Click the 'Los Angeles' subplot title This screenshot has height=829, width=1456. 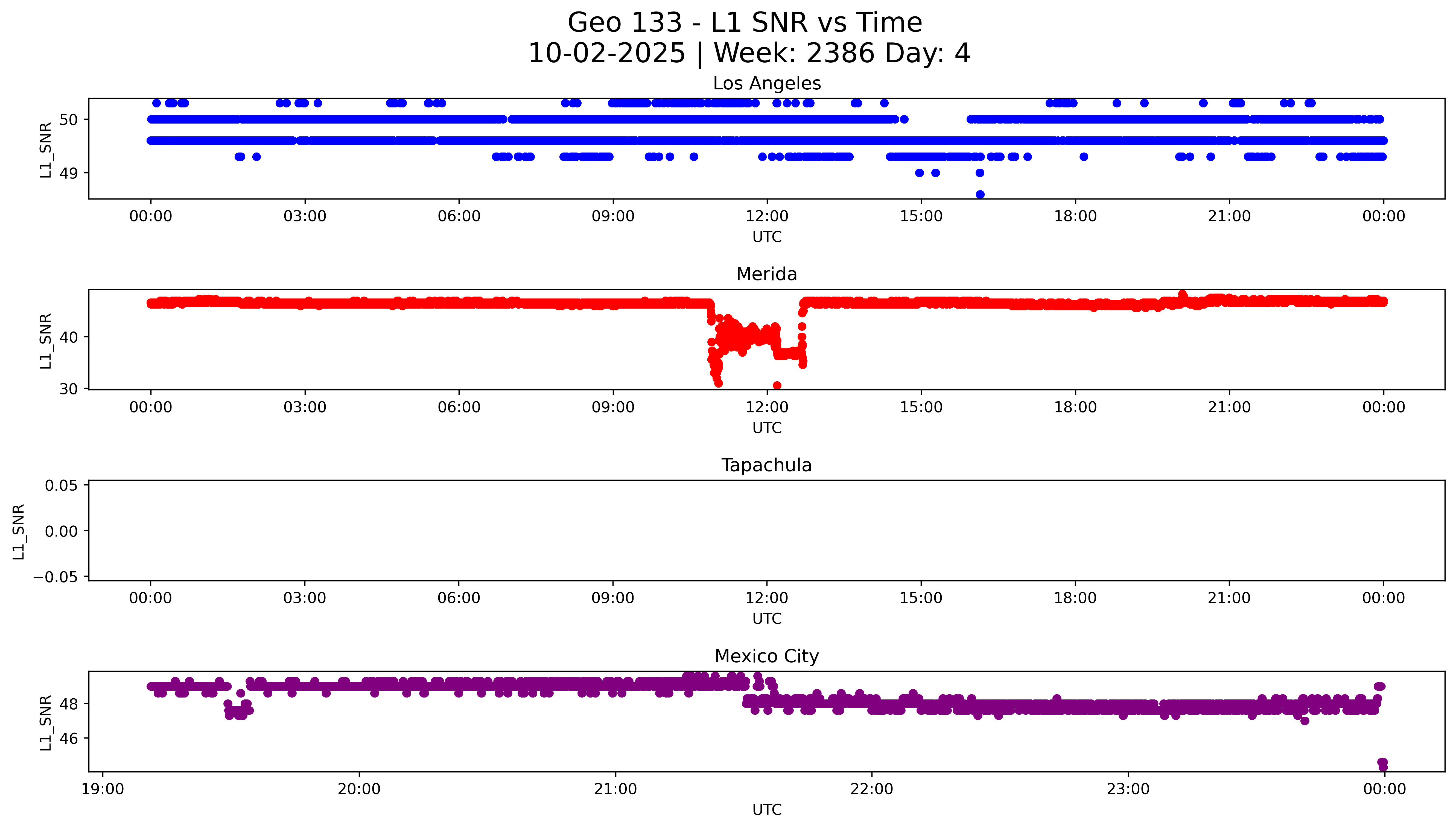point(766,84)
